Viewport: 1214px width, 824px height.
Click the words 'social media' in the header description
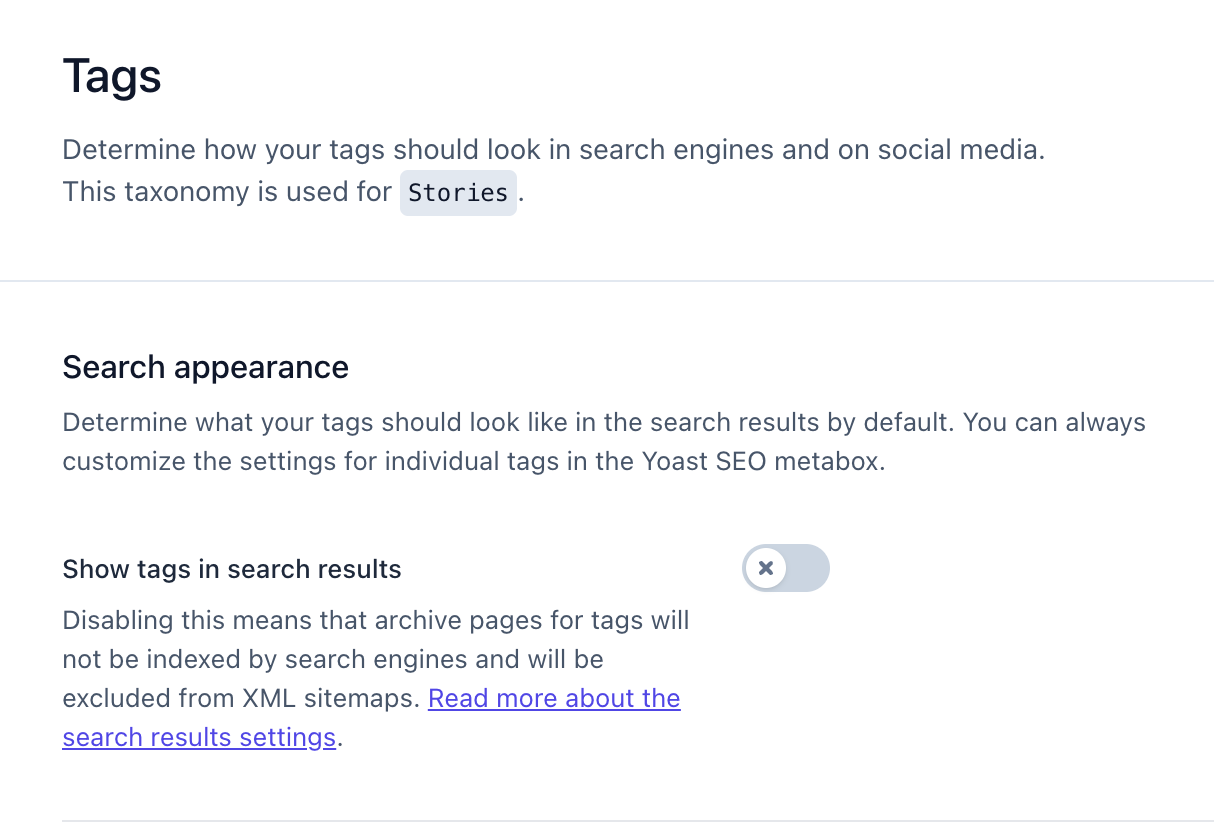960,150
